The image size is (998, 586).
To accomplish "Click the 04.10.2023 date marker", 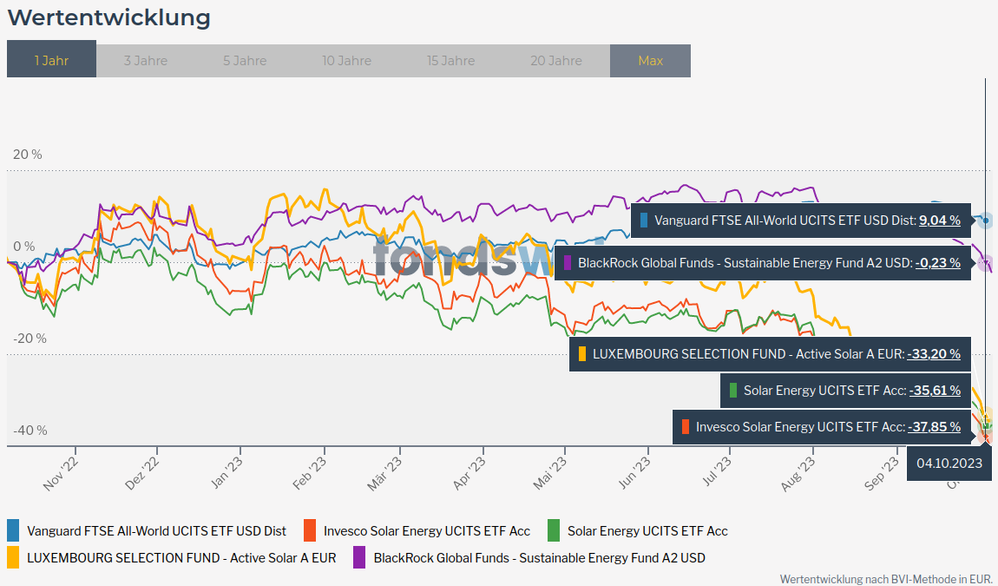I will tap(949, 463).
